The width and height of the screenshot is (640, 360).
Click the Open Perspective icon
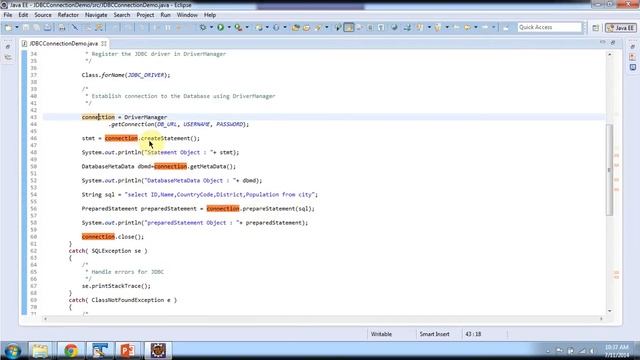[x=596, y=28]
